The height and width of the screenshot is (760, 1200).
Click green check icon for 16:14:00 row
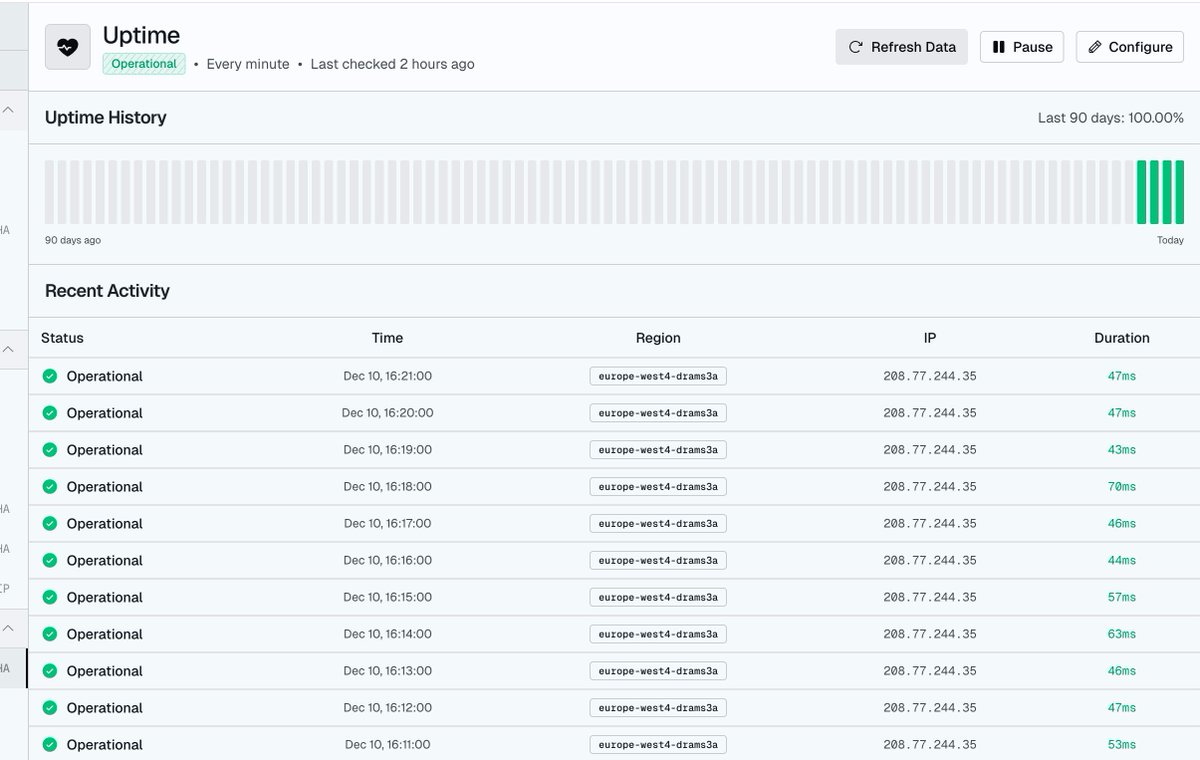coord(50,634)
